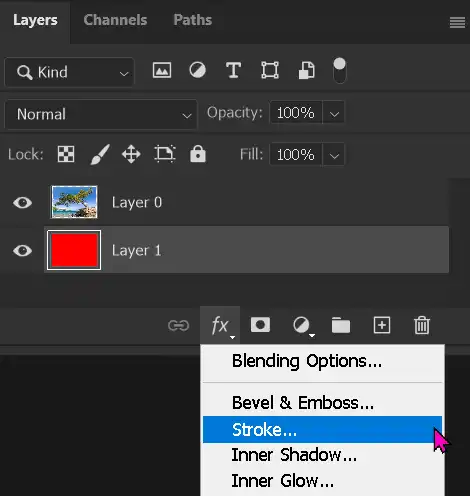Filter for adjustment layers icon

[198, 70]
